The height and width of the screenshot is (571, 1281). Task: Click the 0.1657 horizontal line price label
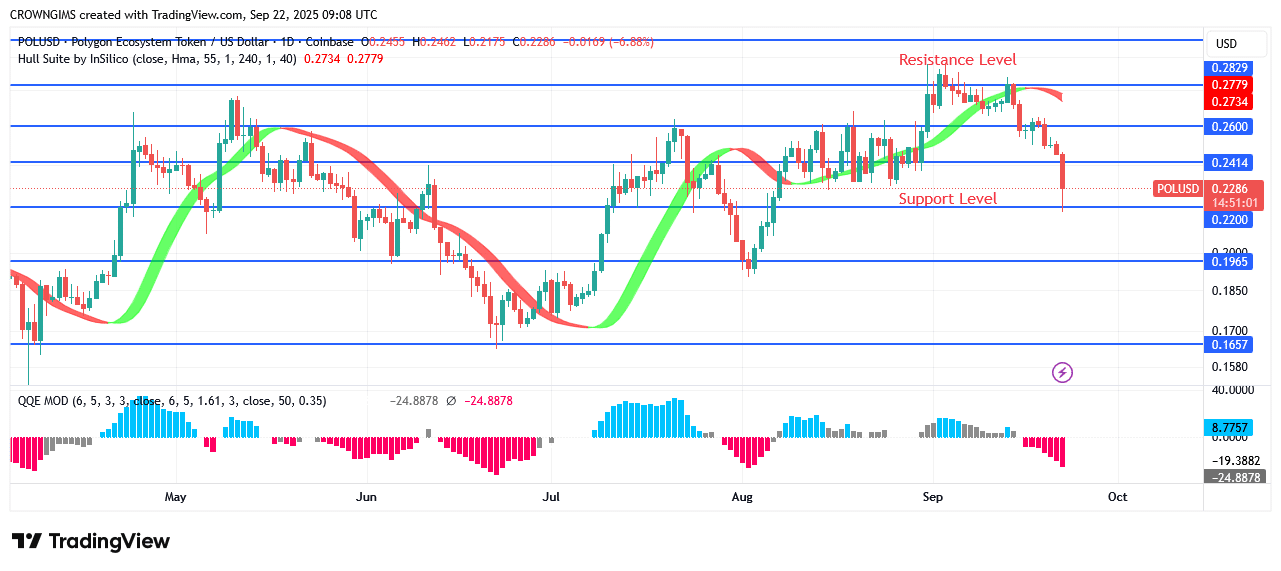[x=1229, y=344]
